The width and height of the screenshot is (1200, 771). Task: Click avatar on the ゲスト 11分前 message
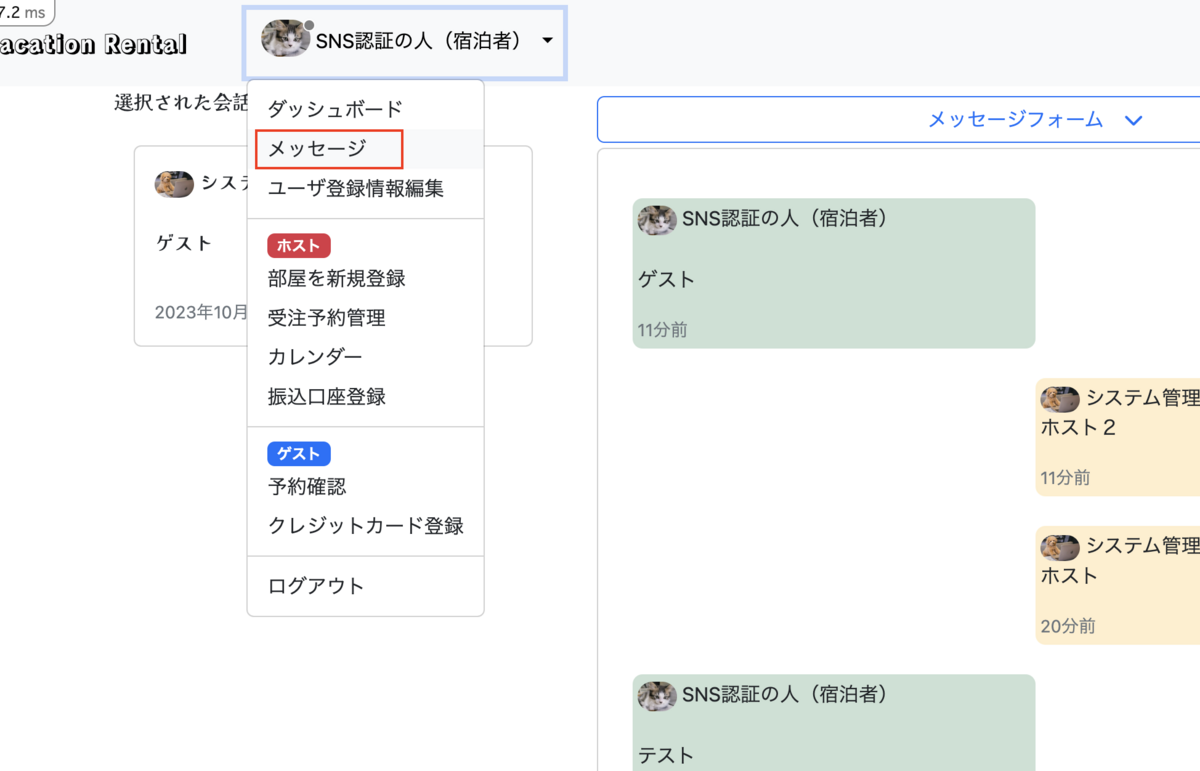[x=657, y=220]
